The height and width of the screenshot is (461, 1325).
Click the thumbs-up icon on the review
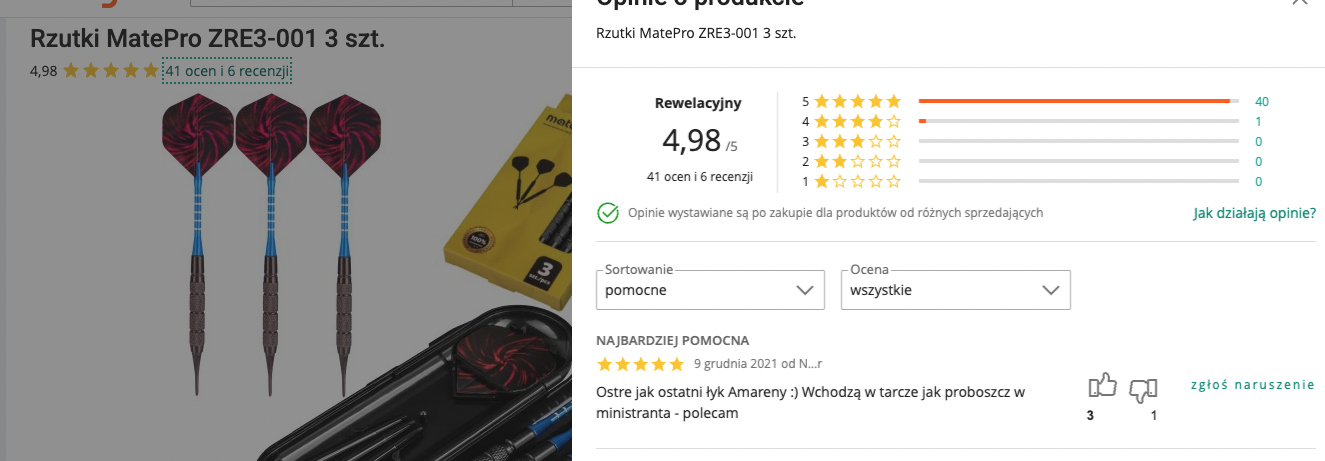1101,386
